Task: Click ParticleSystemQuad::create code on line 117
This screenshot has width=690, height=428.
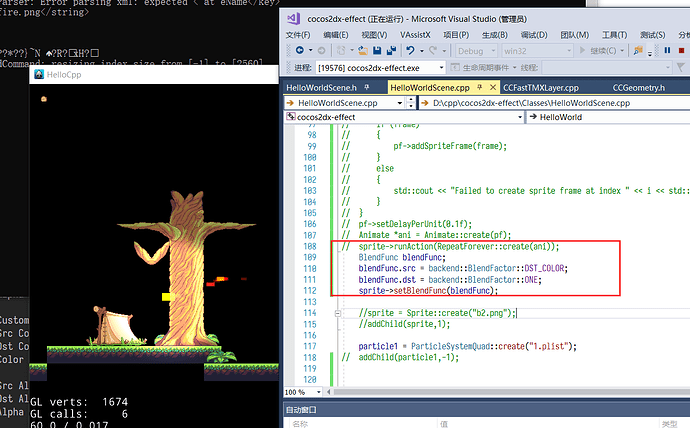Action: [468, 346]
